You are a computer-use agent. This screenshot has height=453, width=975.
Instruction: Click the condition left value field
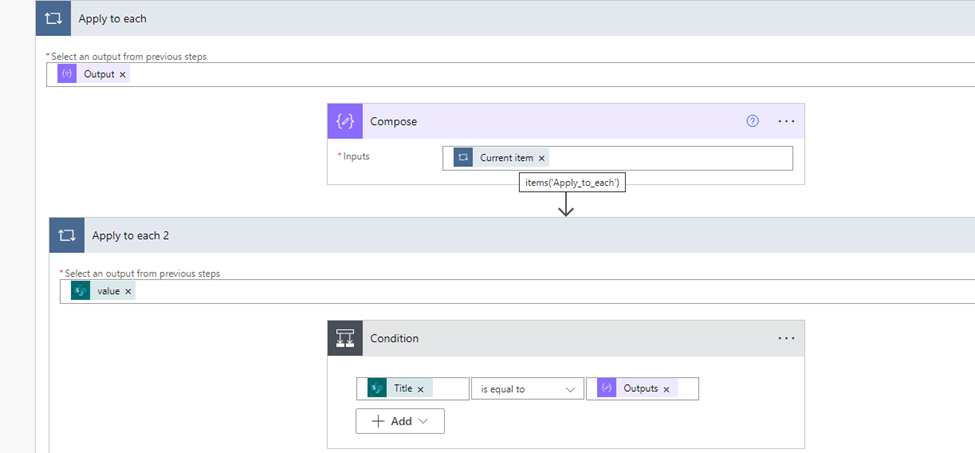pyautogui.click(x=413, y=388)
